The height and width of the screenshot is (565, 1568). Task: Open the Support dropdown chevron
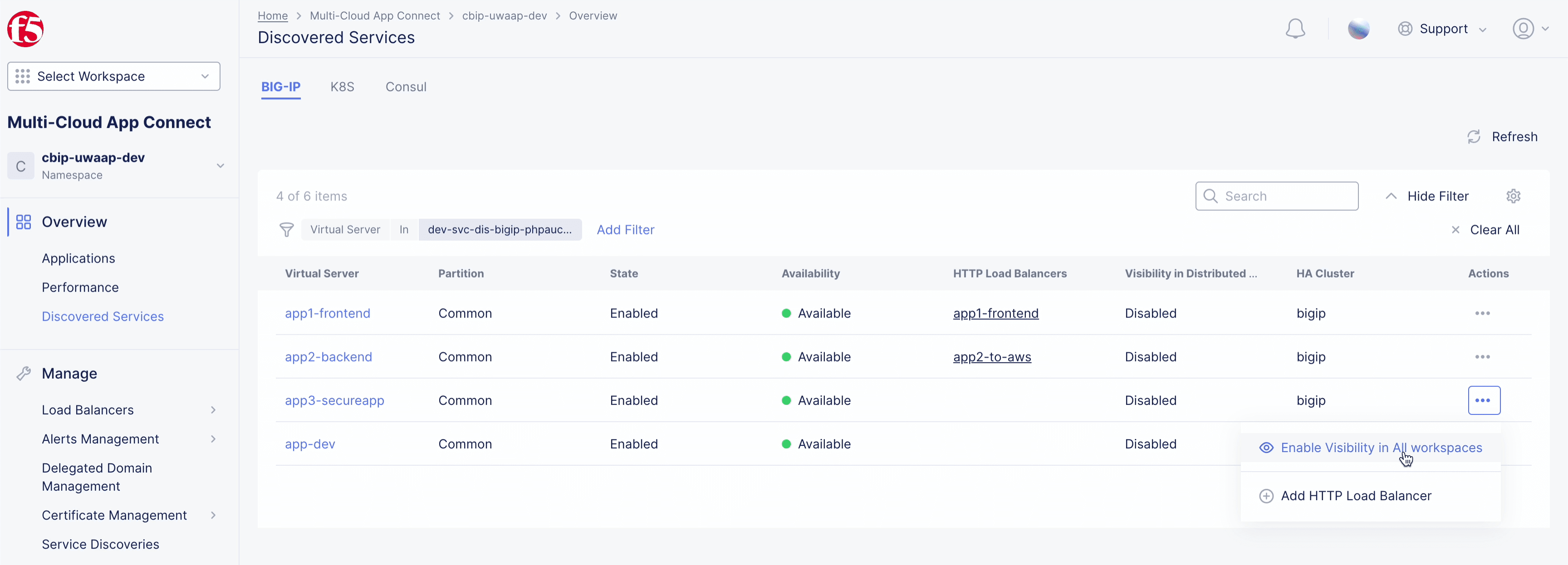(1483, 29)
